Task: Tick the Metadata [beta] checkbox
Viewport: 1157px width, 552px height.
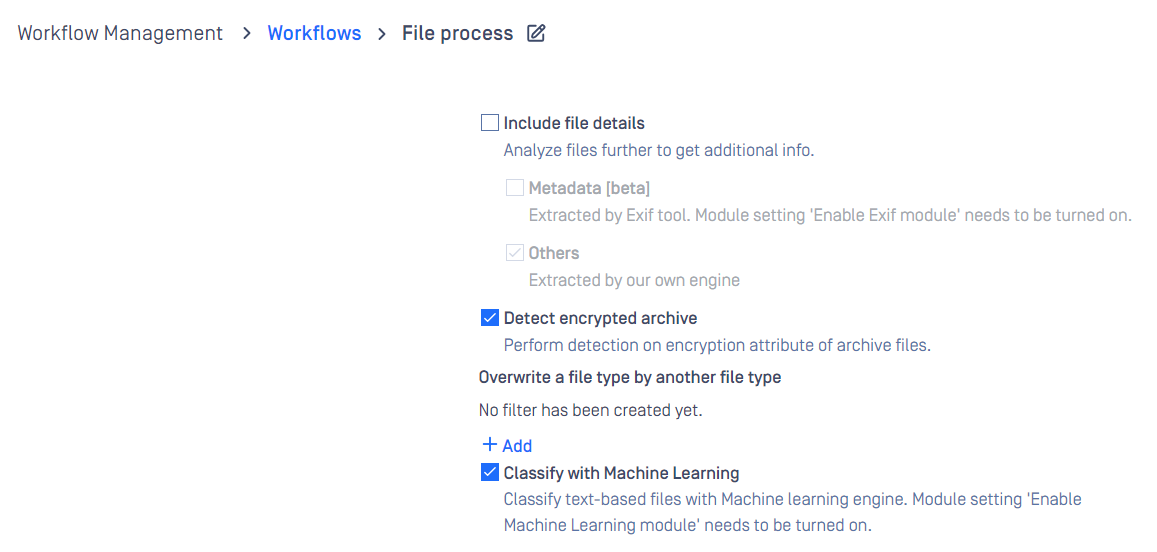Action: click(514, 187)
